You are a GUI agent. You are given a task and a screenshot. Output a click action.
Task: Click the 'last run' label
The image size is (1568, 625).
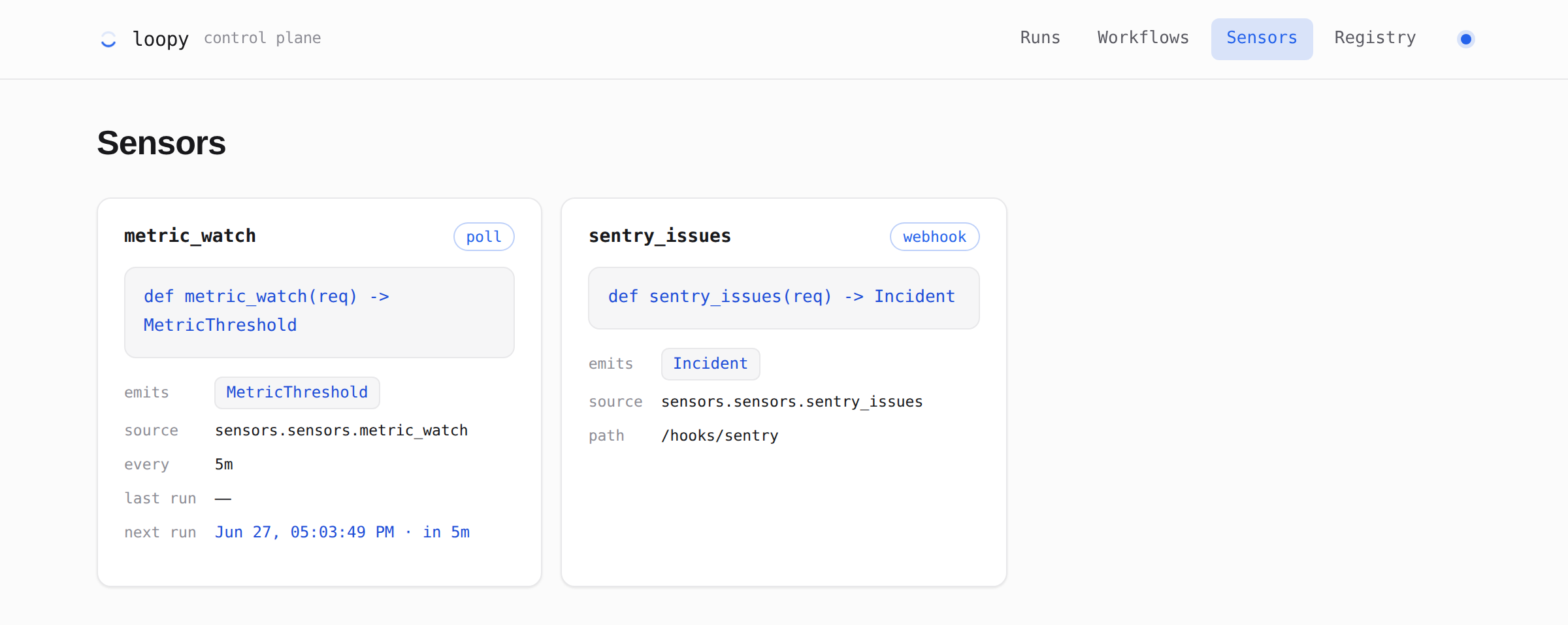point(160,498)
